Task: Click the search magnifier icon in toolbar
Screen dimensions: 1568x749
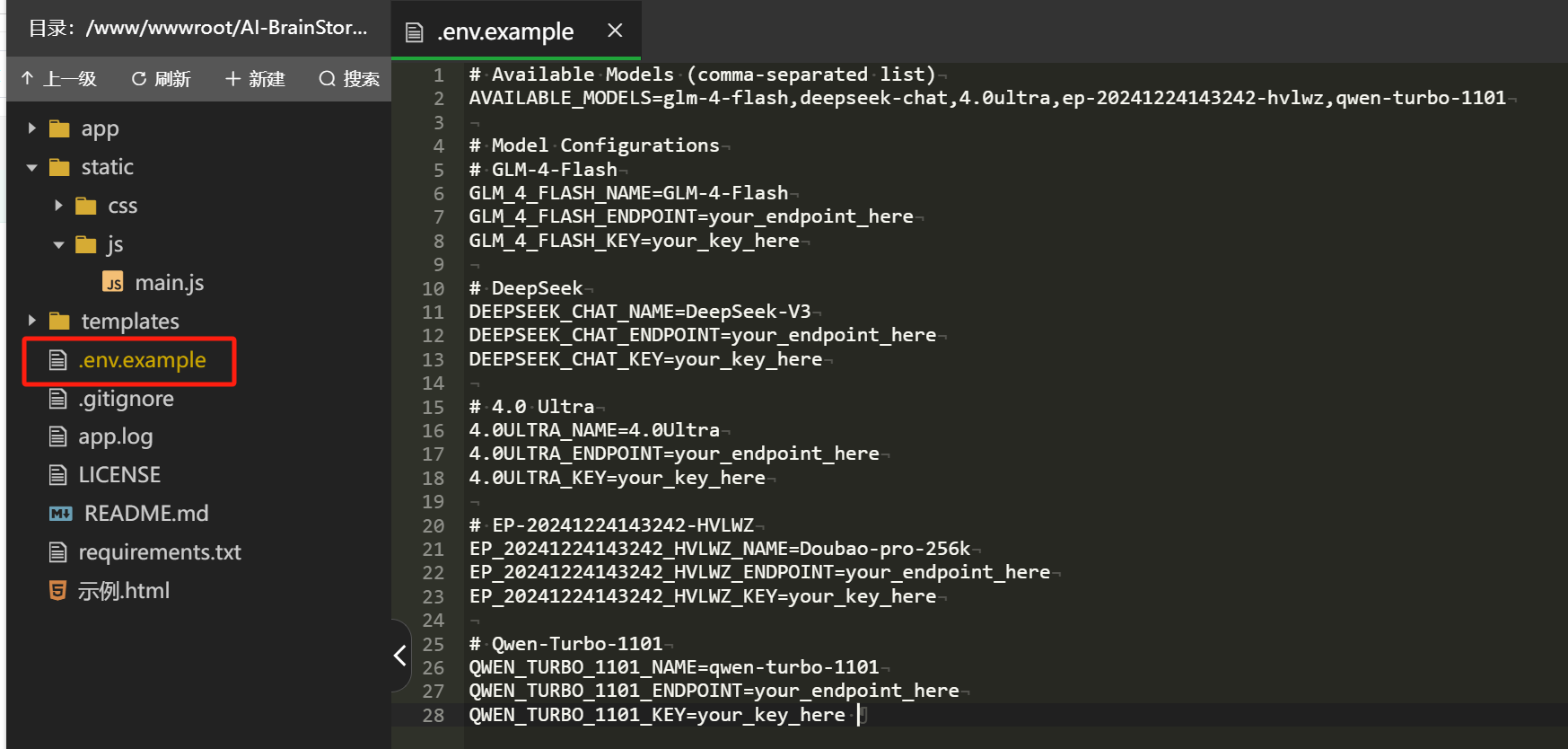Action: pos(328,79)
